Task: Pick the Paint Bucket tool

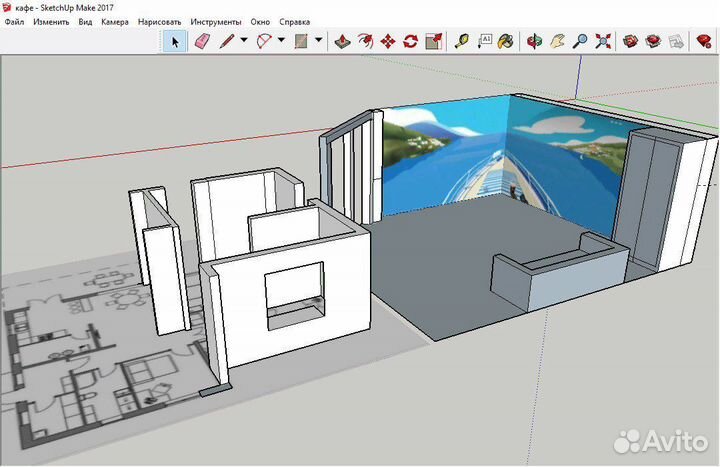Action: click(507, 41)
